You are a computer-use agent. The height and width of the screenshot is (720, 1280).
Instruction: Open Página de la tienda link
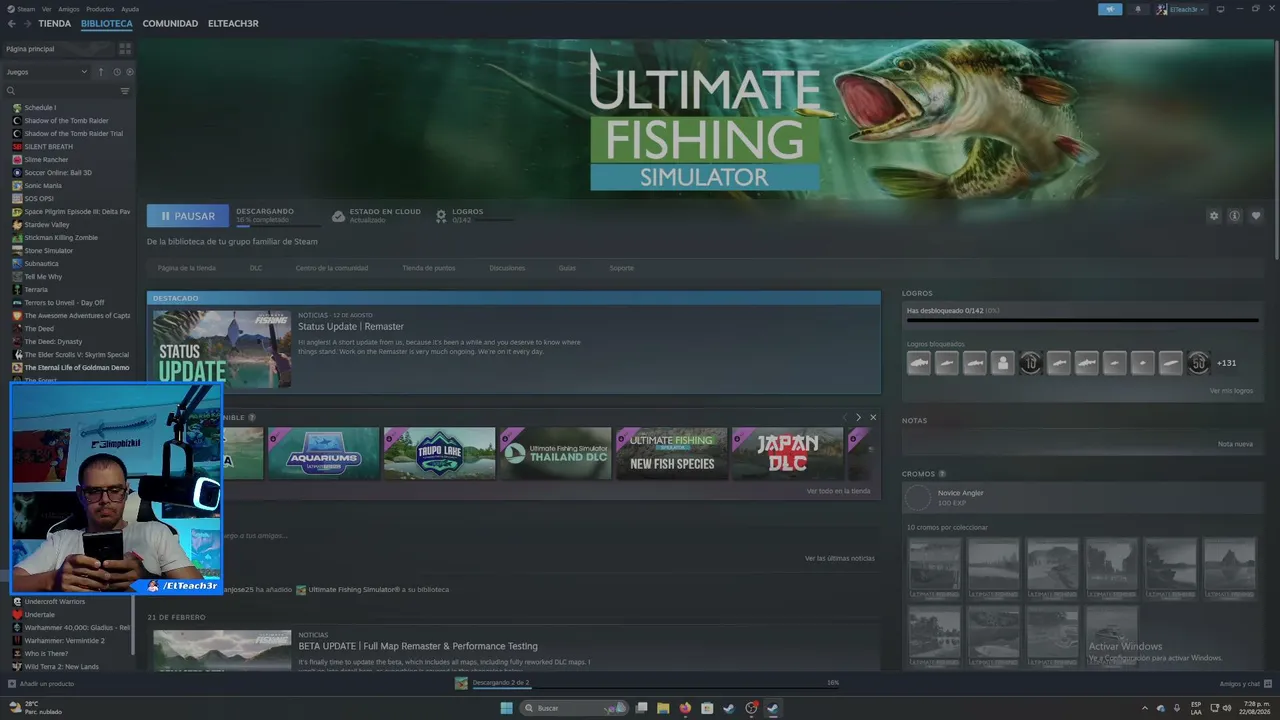pos(186,268)
